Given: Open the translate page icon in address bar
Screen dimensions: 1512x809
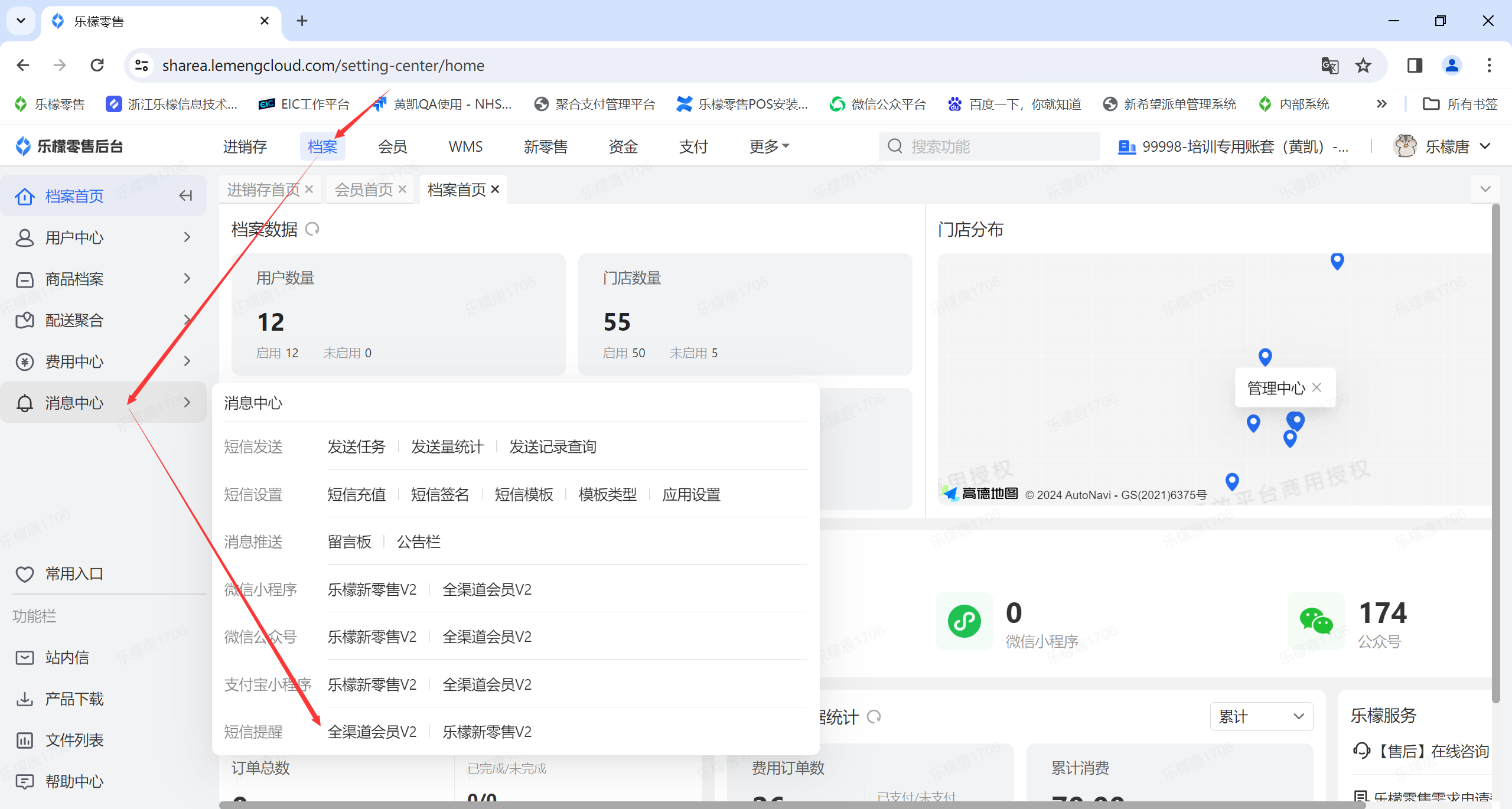Looking at the screenshot, I should click(x=1329, y=65).
